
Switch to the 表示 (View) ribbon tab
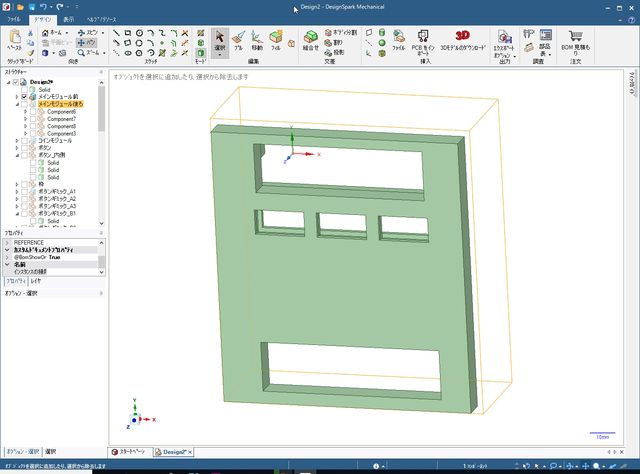69,19
